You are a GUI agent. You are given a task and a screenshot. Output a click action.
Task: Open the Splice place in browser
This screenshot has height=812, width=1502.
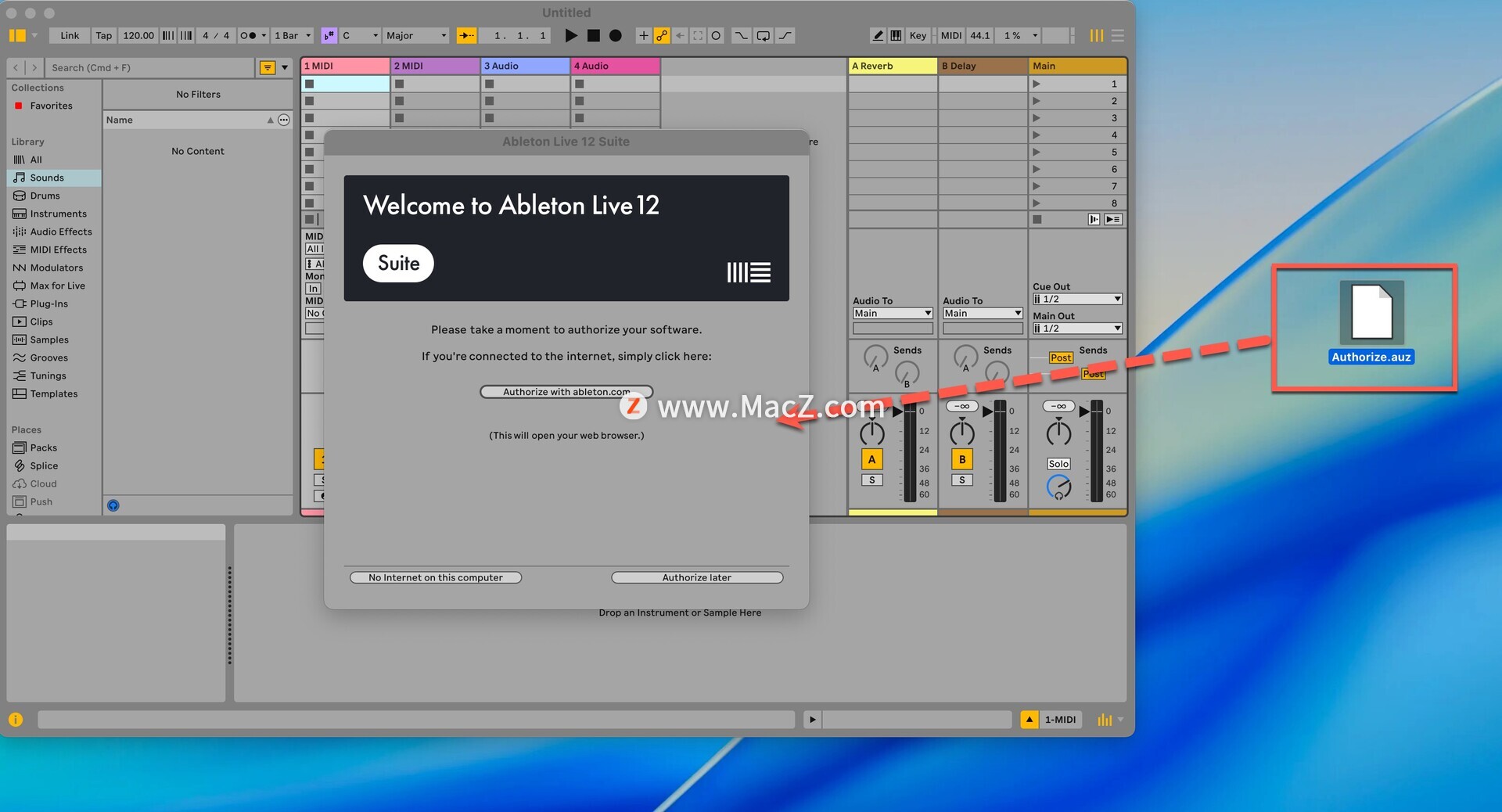pyautogui.click(x=44, y=465)
